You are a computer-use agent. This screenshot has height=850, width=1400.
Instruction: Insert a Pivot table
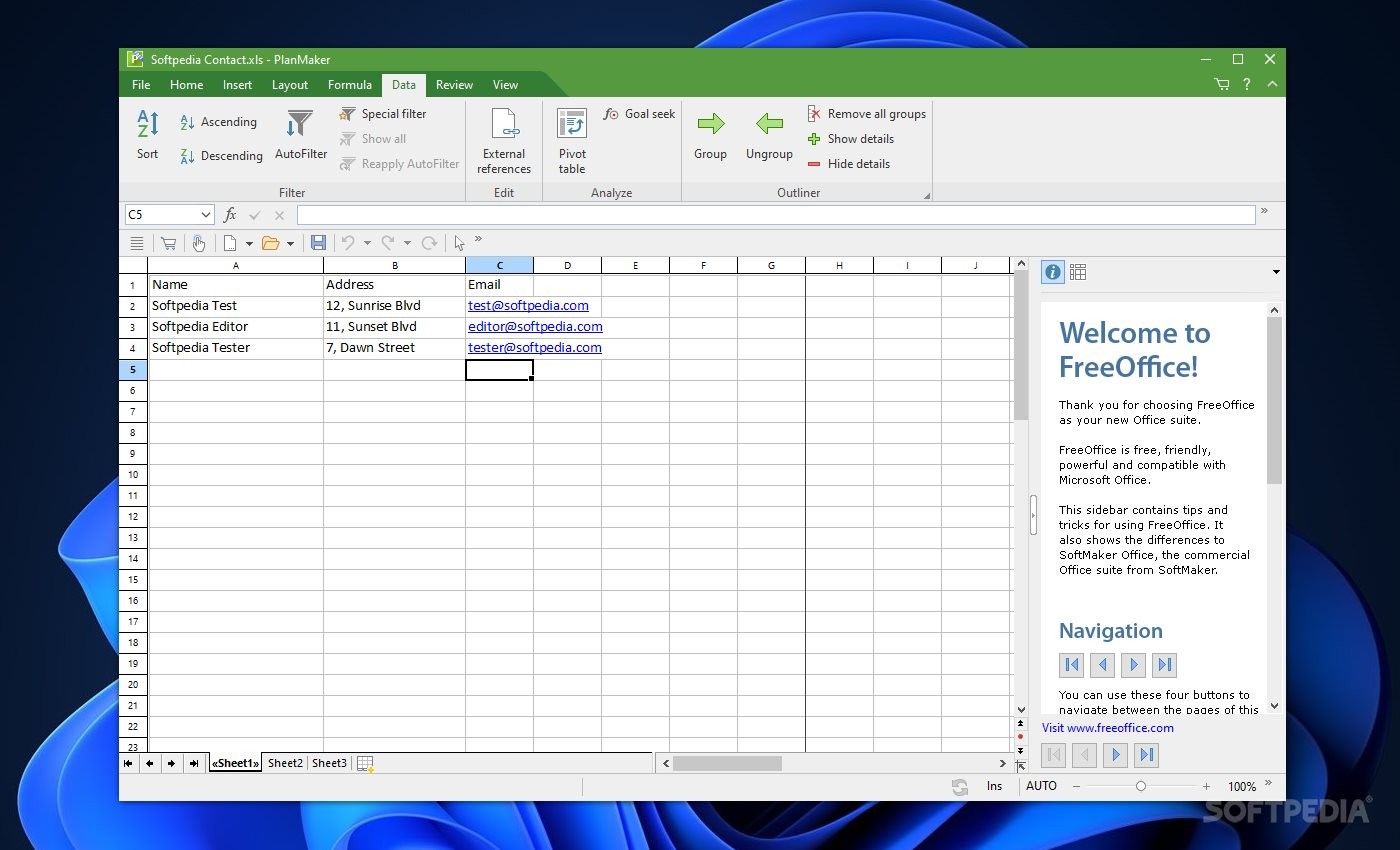click(x=572, y=140)
